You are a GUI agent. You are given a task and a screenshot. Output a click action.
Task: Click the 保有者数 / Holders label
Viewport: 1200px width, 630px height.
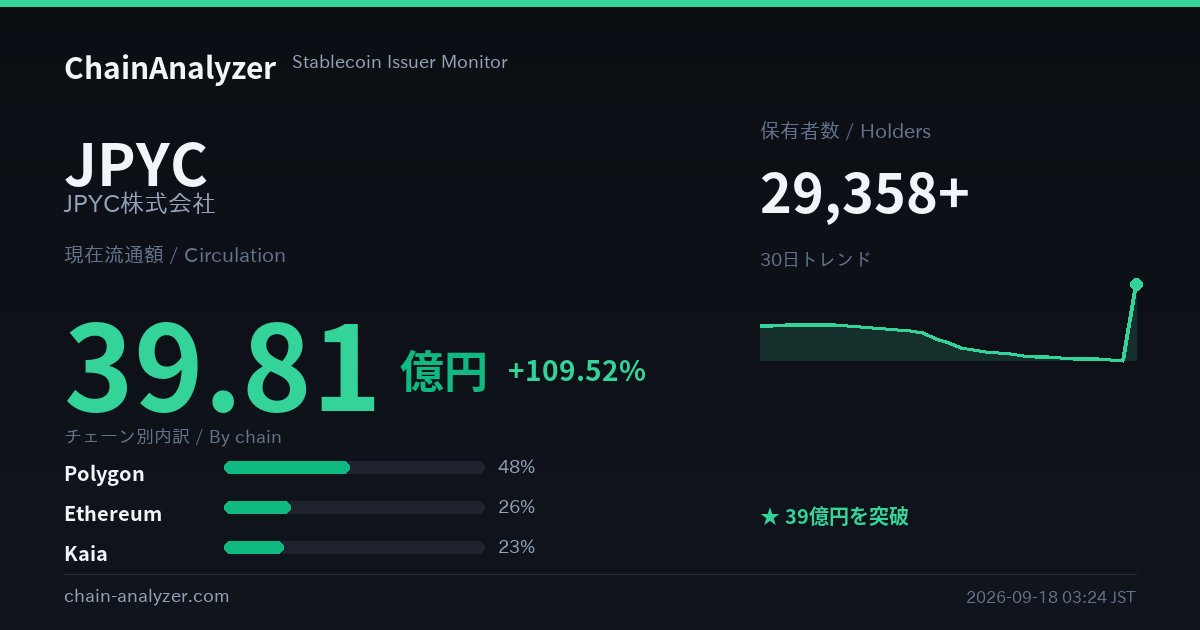coord(846,131)
